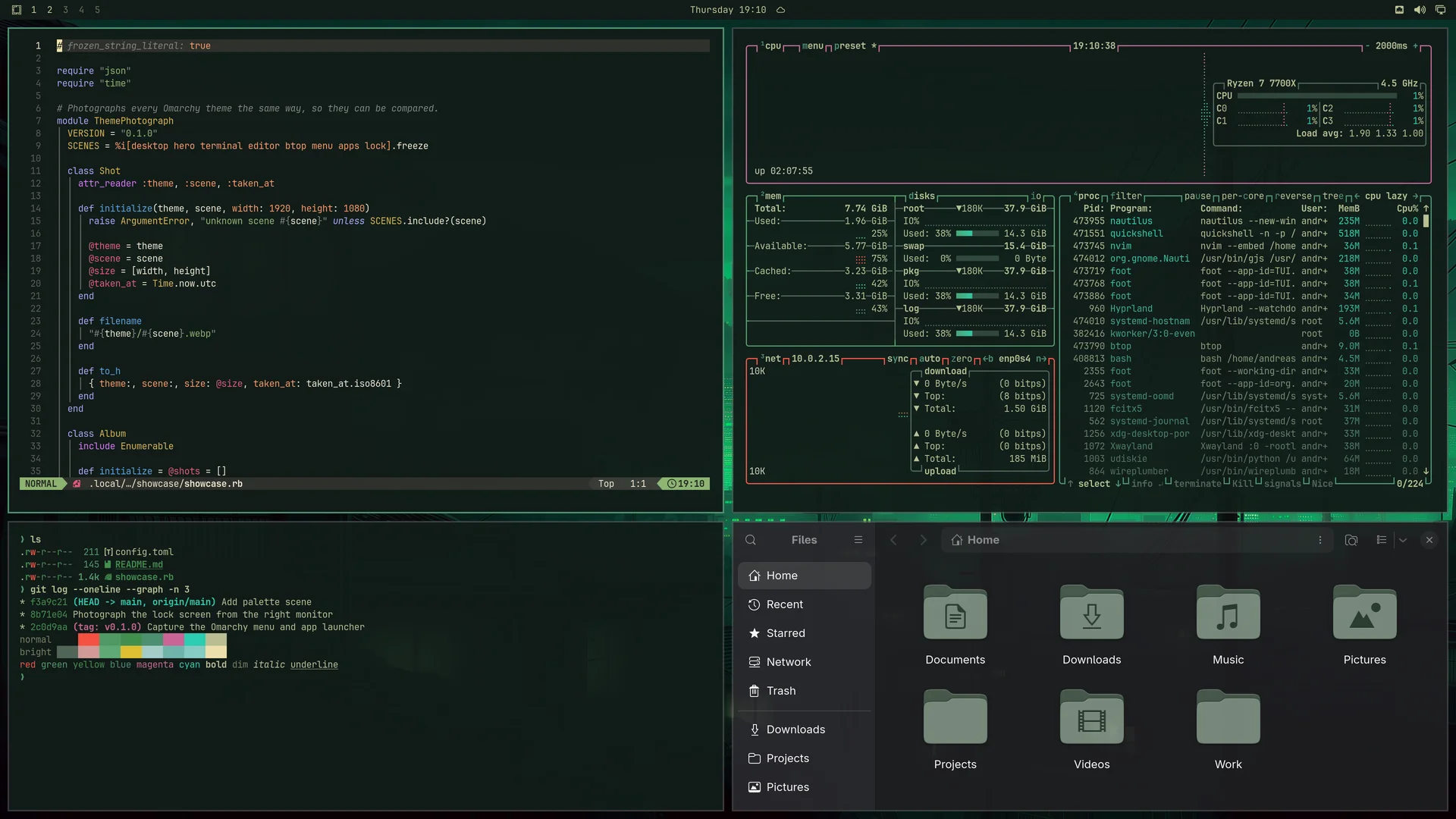This screenshot has width=1456, height=819.
Task: Open the Pictures folder in the grid
Action: (x=1365, y=626)
